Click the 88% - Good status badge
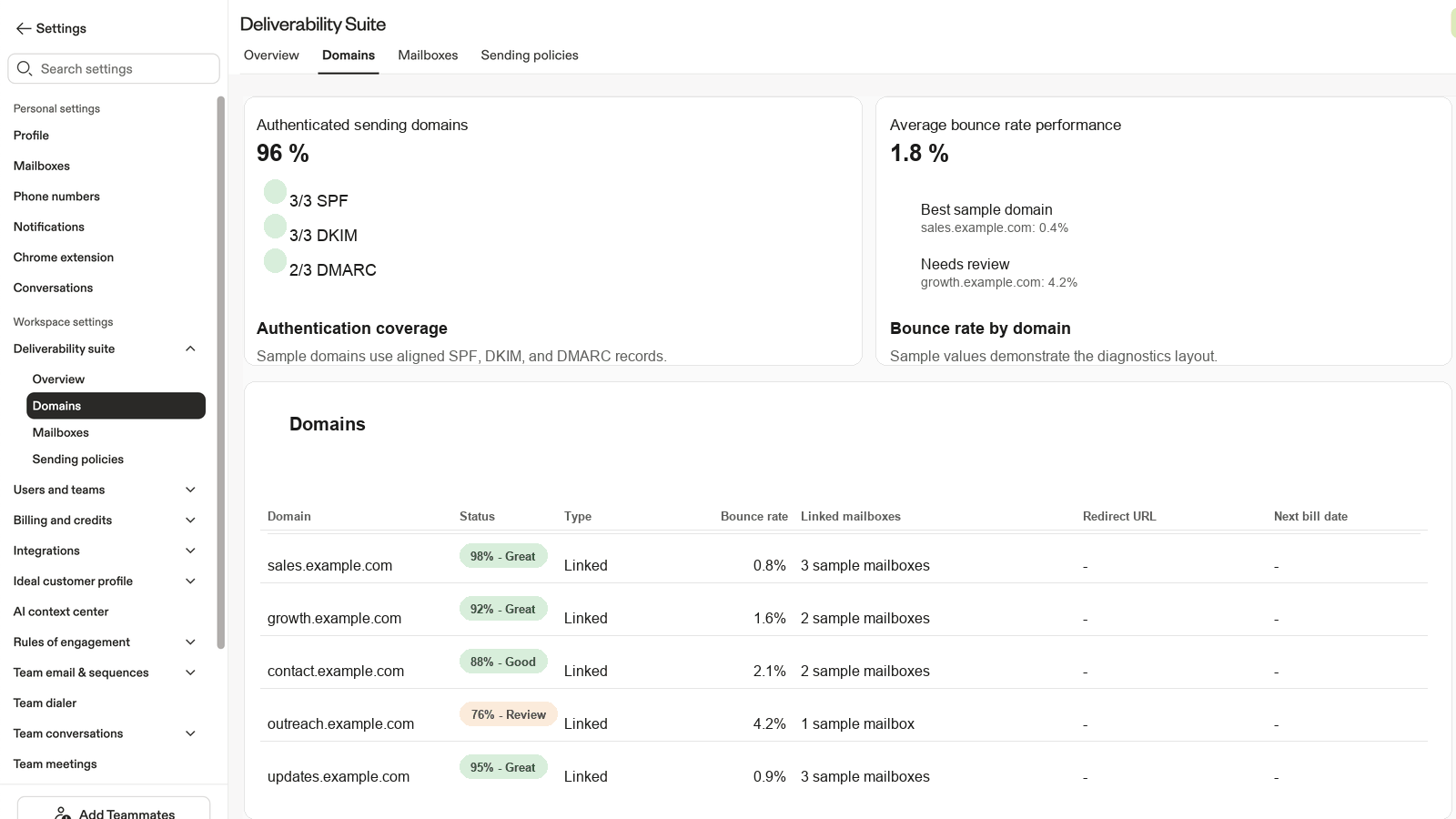Screen dimensions: 1456x819 pos(503,662)
